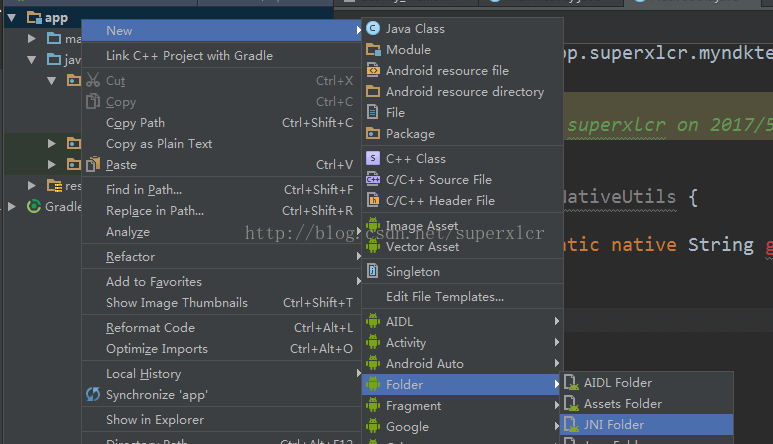Choose Image Asset entry

point(462,226)
